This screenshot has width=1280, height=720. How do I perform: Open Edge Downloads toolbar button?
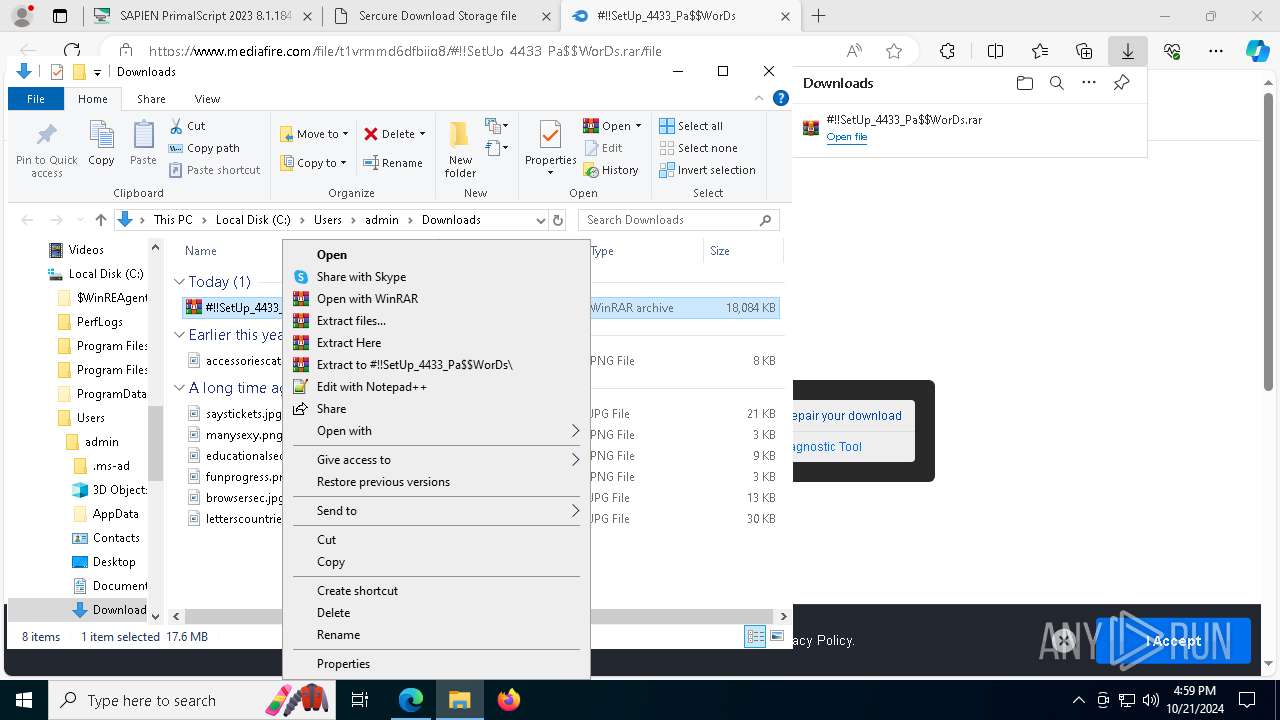point(1127,50)
